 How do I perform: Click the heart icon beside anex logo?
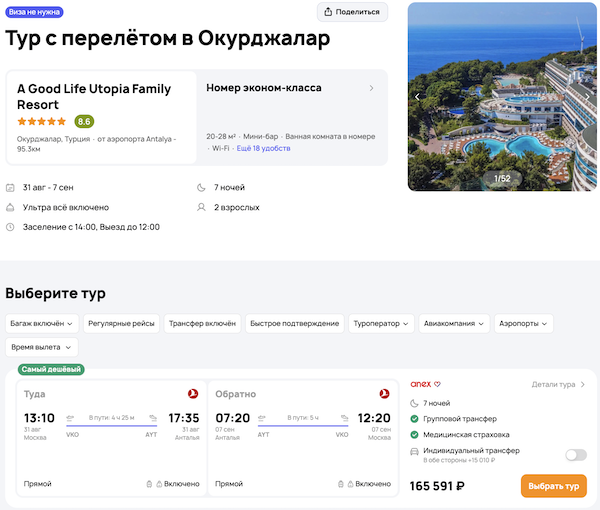coord(437,384)
